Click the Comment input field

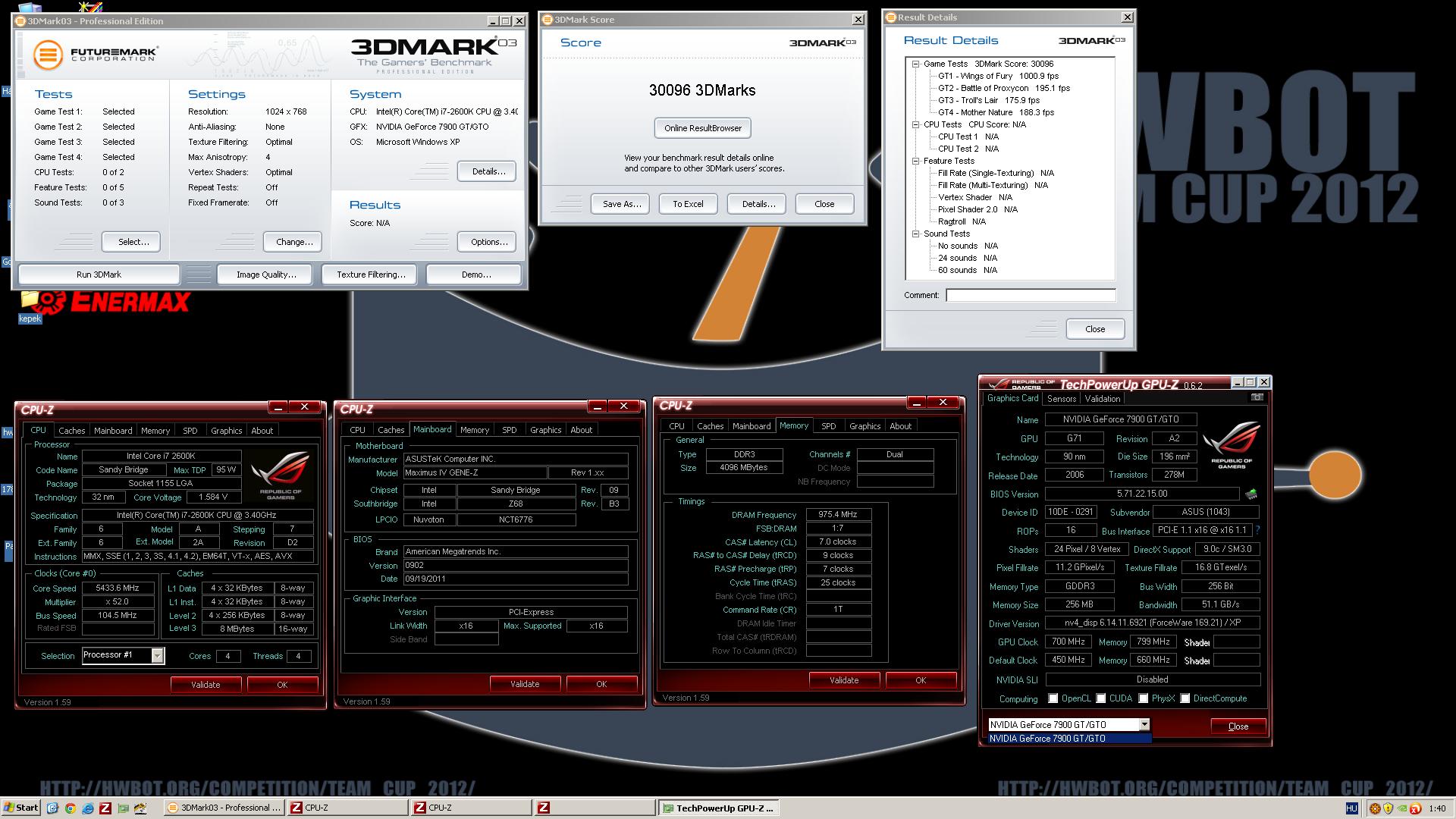click(x=1030, y=295)
